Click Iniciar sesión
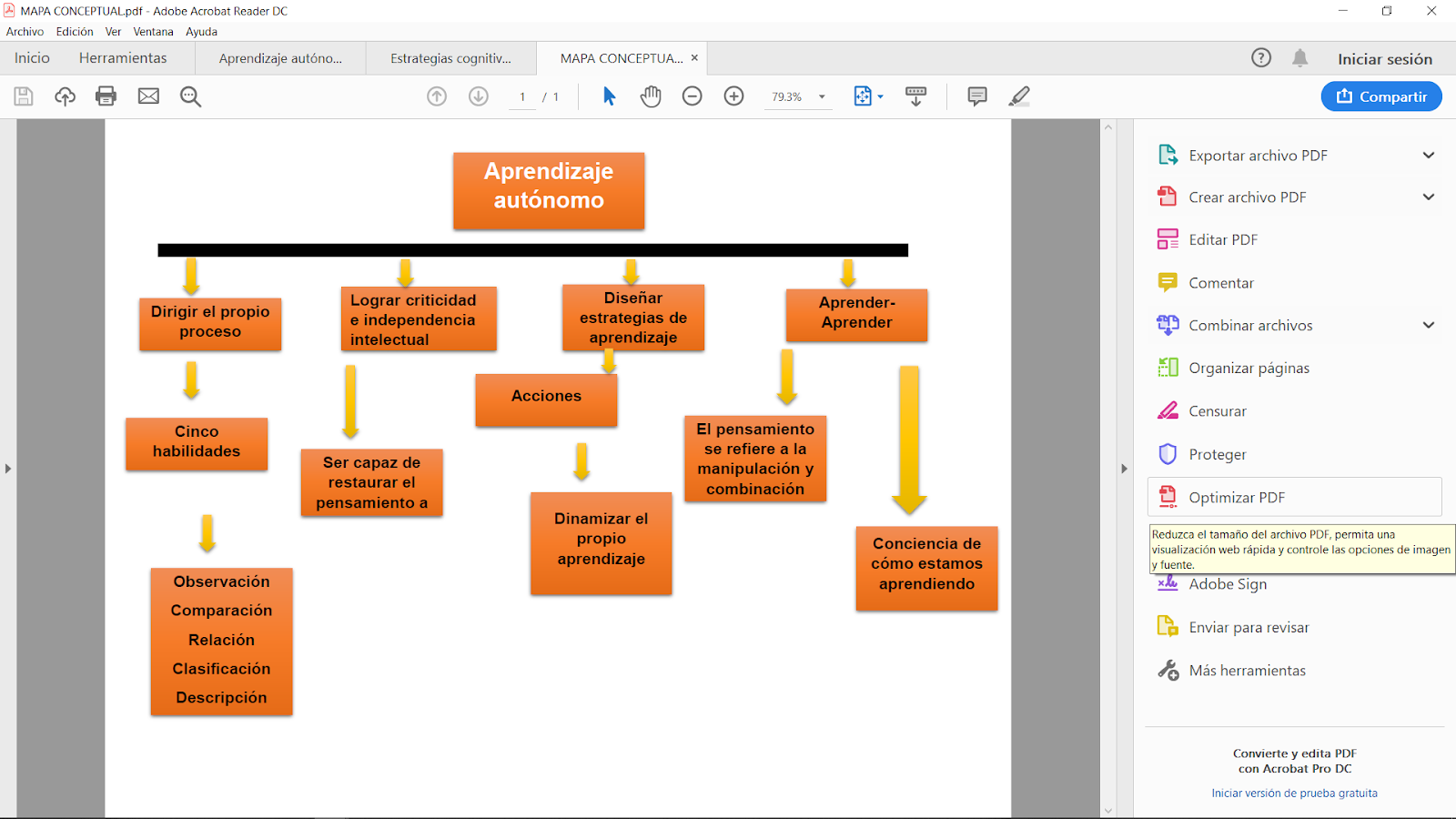 [x=1384, y=57]
